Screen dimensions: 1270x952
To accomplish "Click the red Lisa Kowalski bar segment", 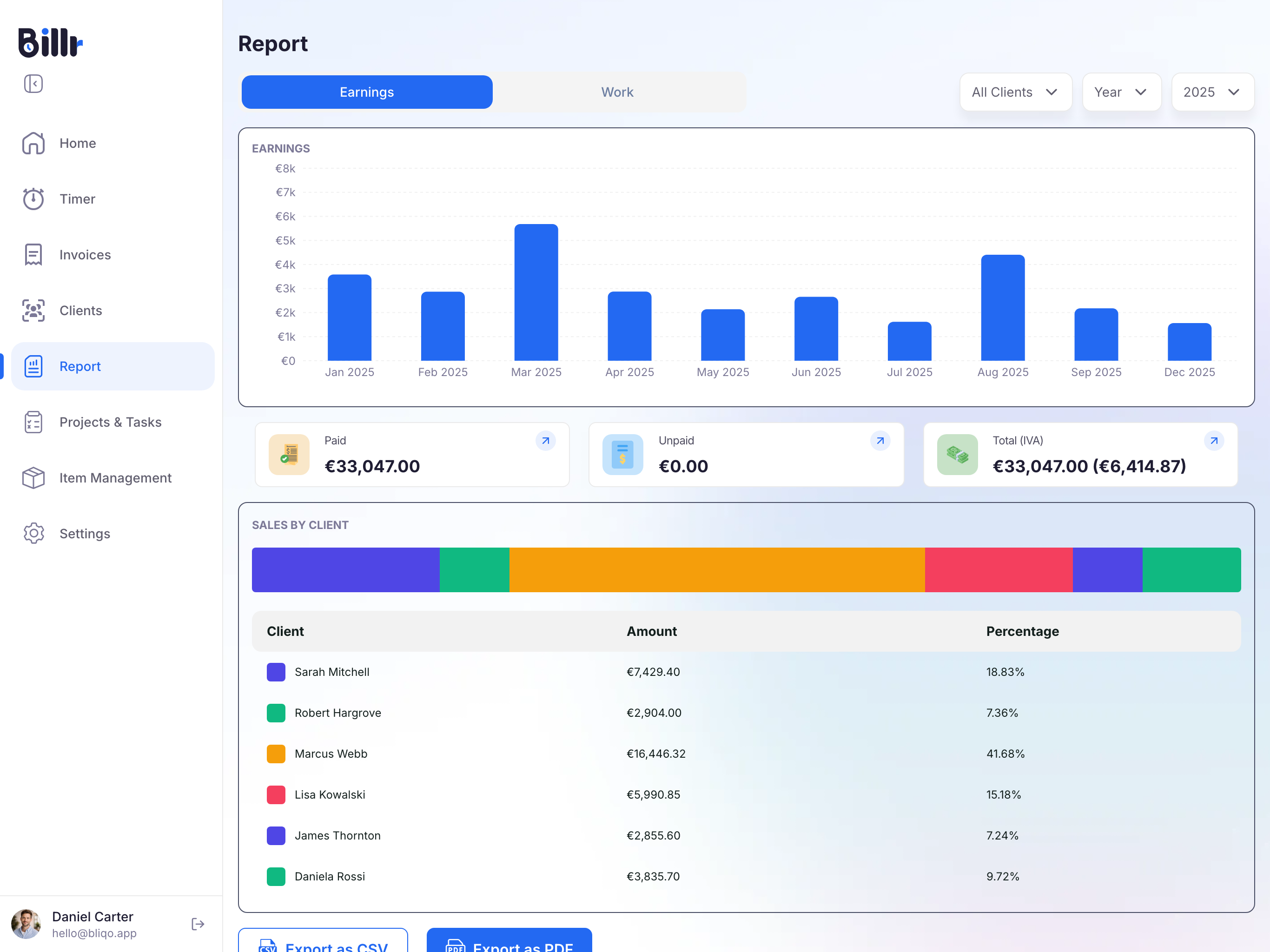I will point(999,569).
